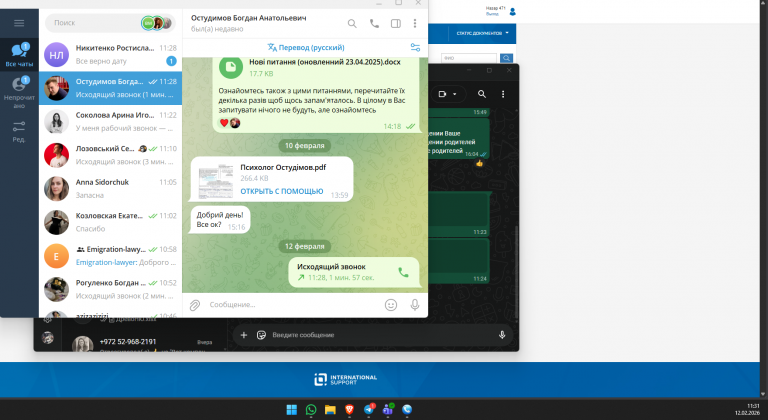Search within the Telegram chat
The width and height of the screenshot is (768, 420).
352,23
